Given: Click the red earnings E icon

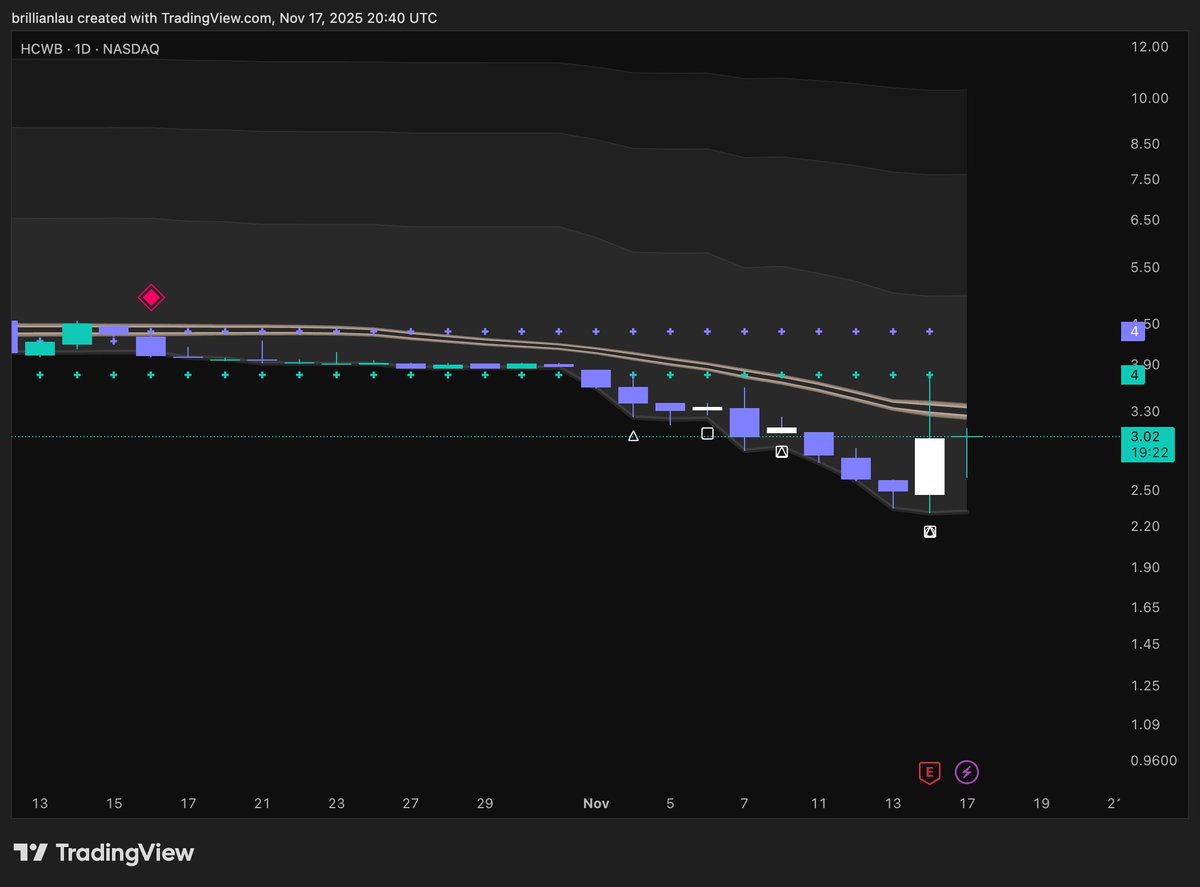Looking at the screenshot, I should 930,771.
